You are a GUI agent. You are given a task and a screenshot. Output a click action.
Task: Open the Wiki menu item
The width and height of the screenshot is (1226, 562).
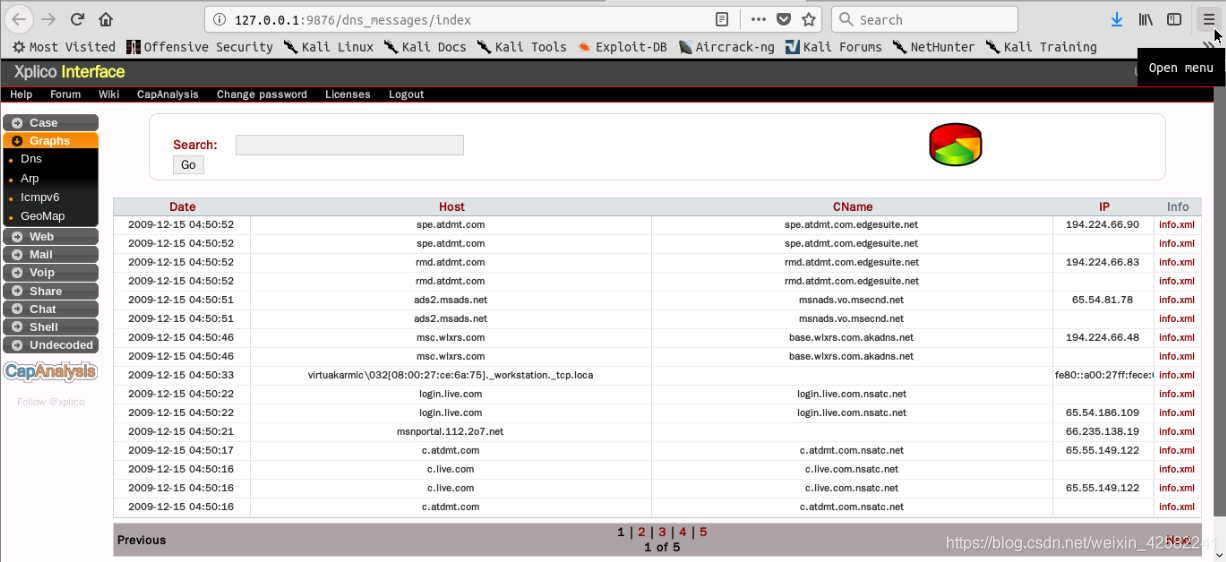point(109,94)
